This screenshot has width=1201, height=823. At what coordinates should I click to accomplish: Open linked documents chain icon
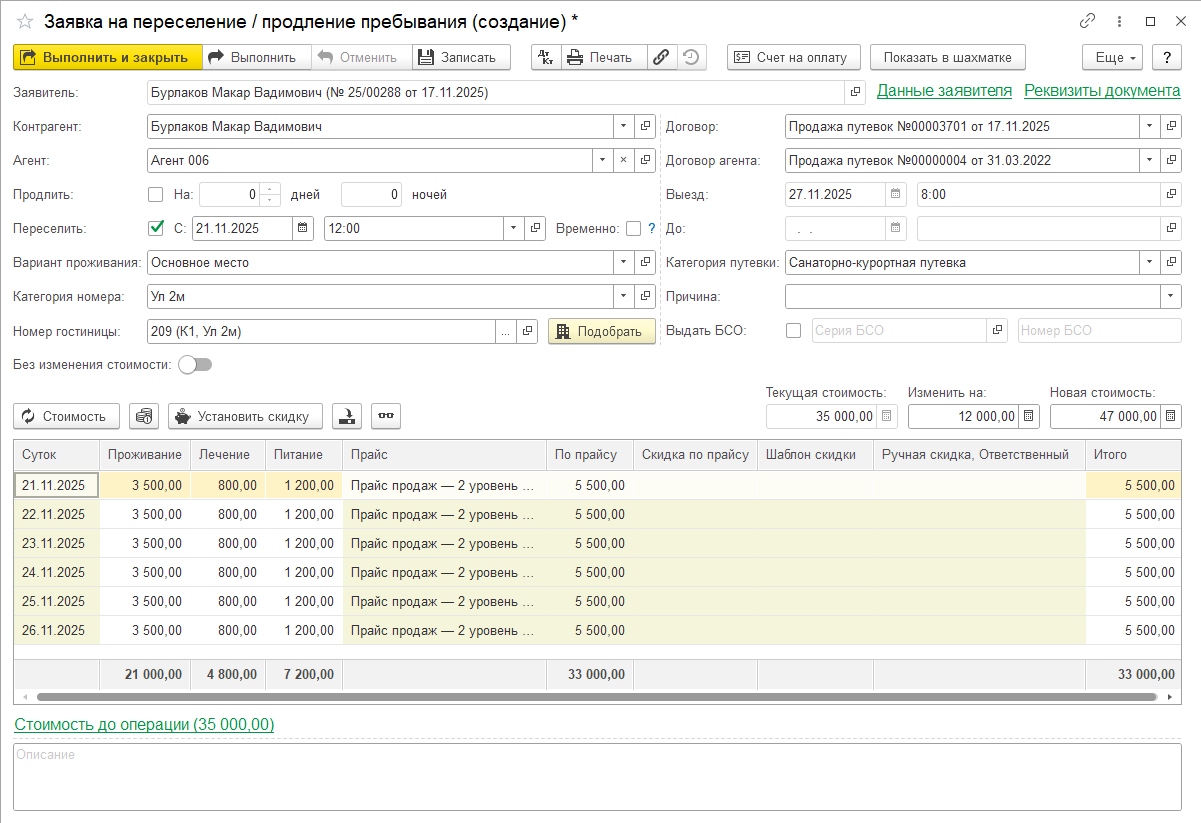(x=661, y=57)
